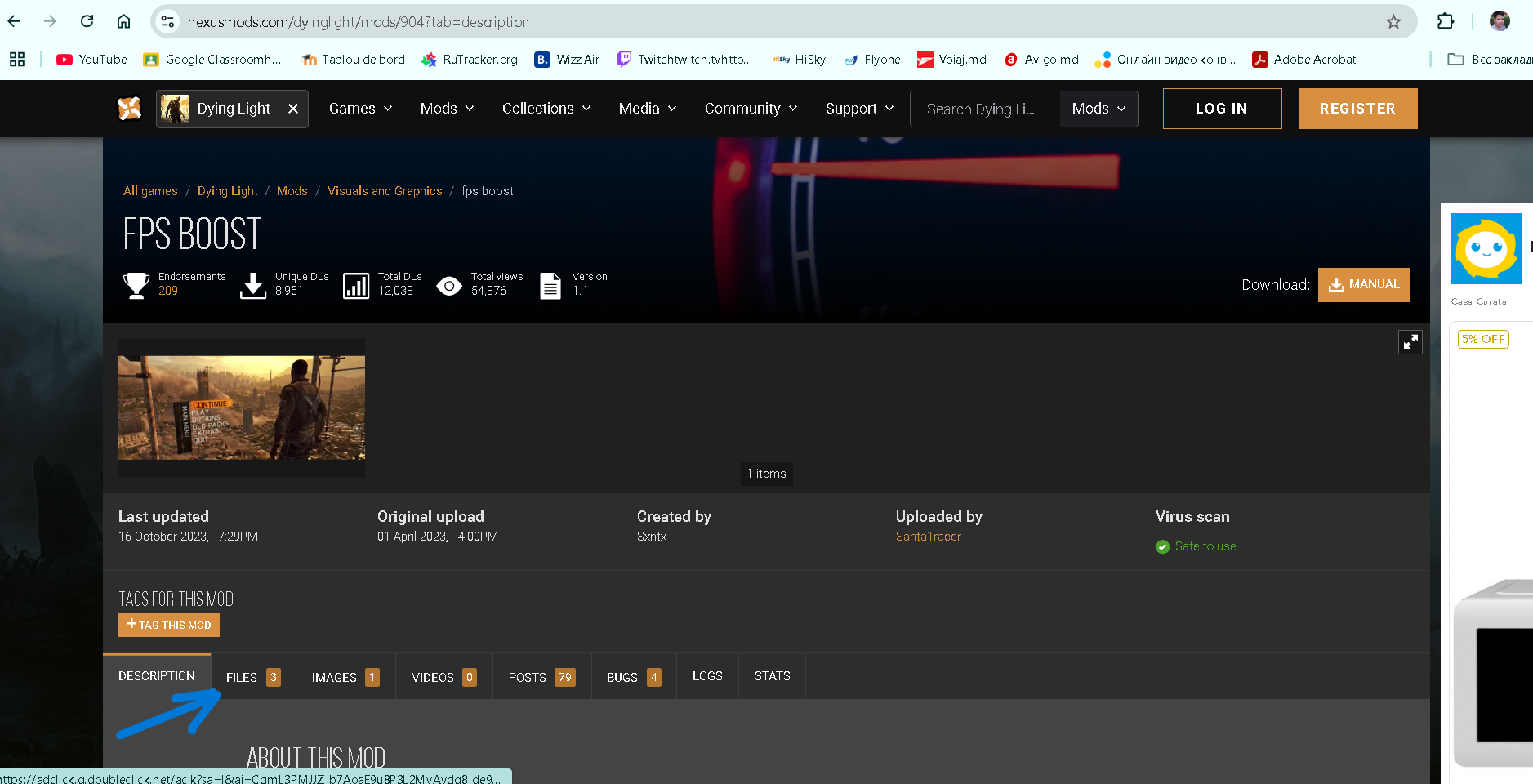This screenshot has width=1533, height=784.
Task: Open Voiaj.md bookmark
Action: point(951,60)
